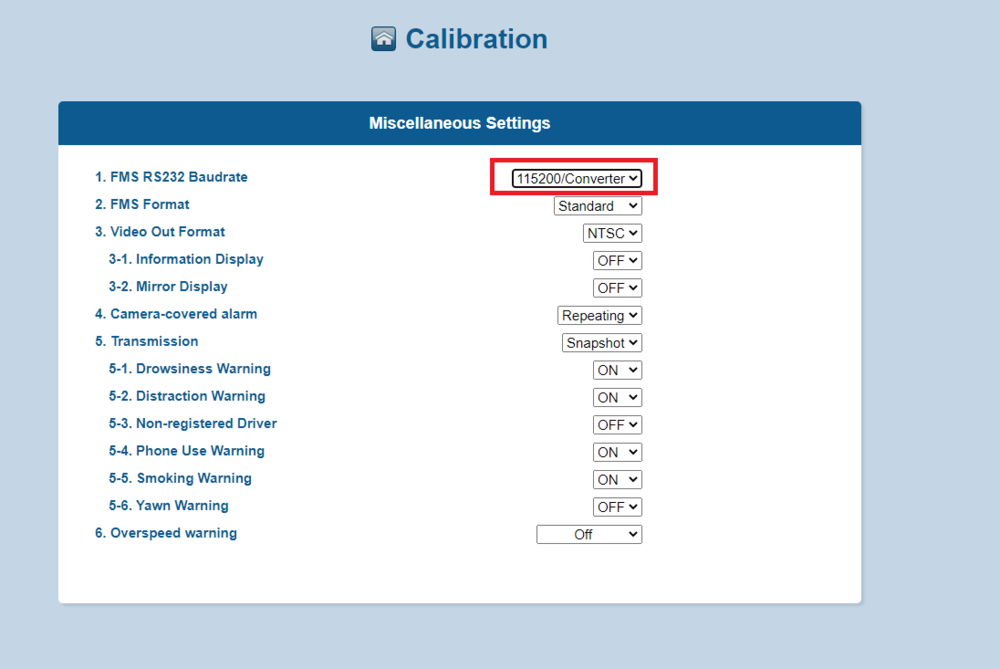Click the Miscellaneous Settings header bar
This screenshot has height=669, width=1000.
tap(459, 122)
